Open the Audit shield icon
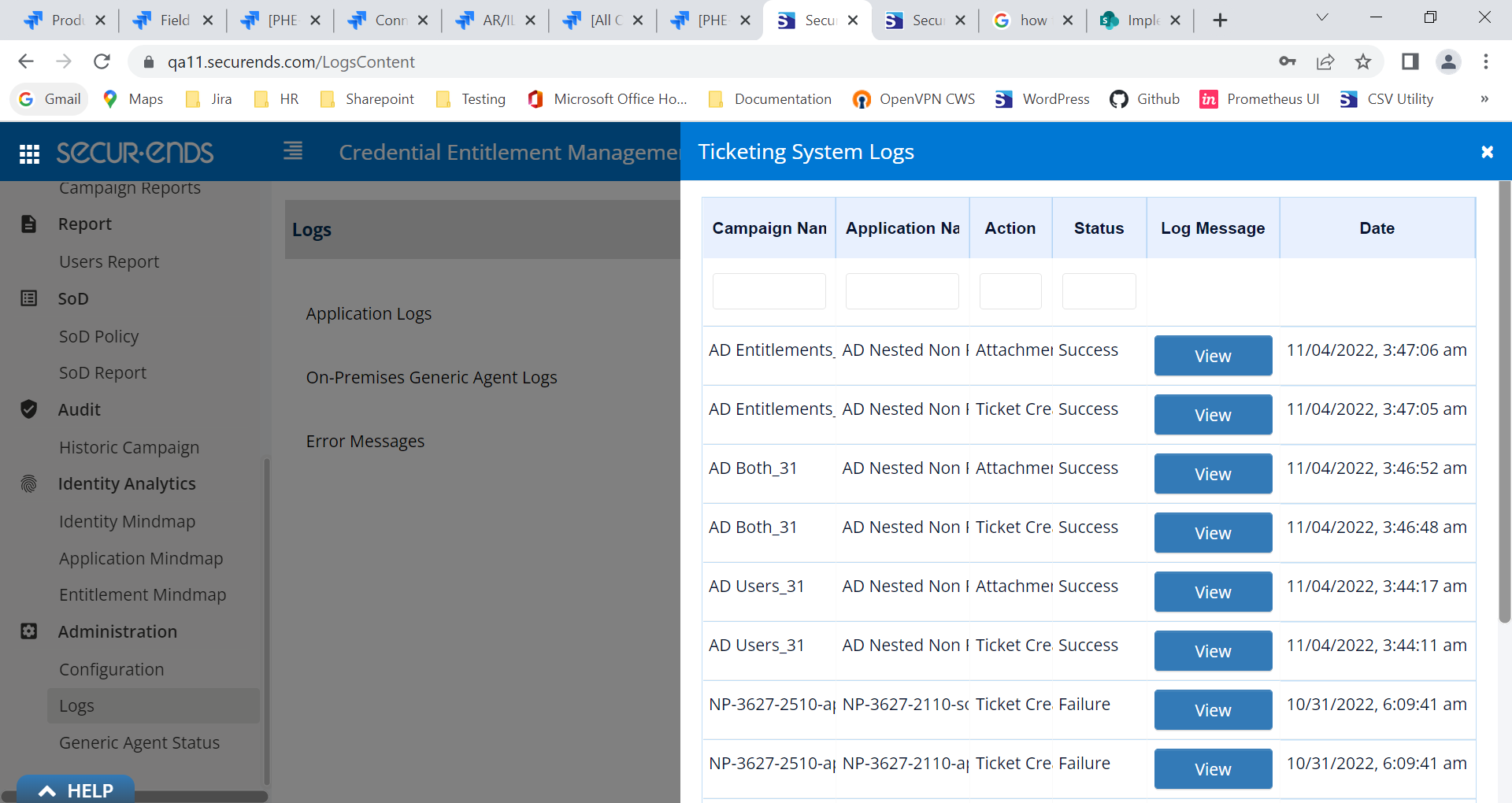 pos(29,409)
